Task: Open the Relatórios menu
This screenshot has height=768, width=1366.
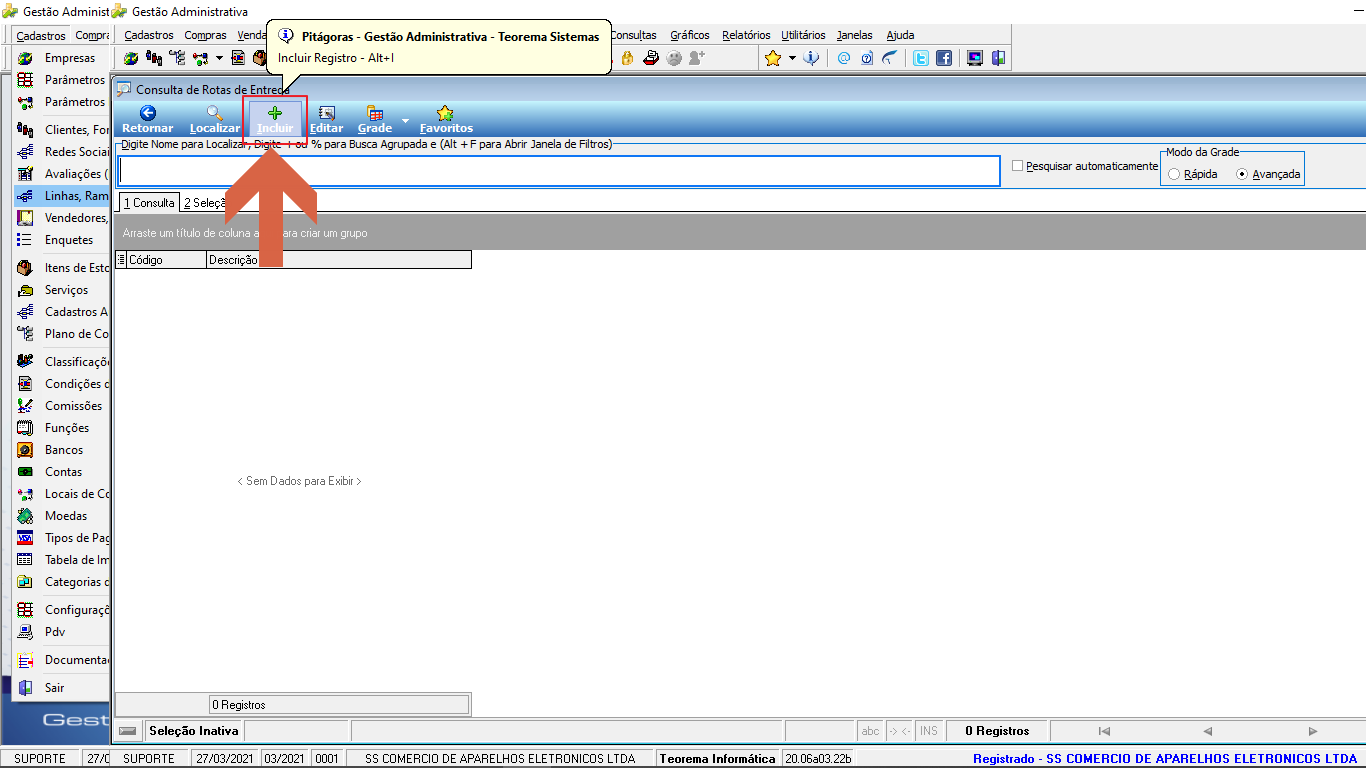Action: (x=746, y=35)
